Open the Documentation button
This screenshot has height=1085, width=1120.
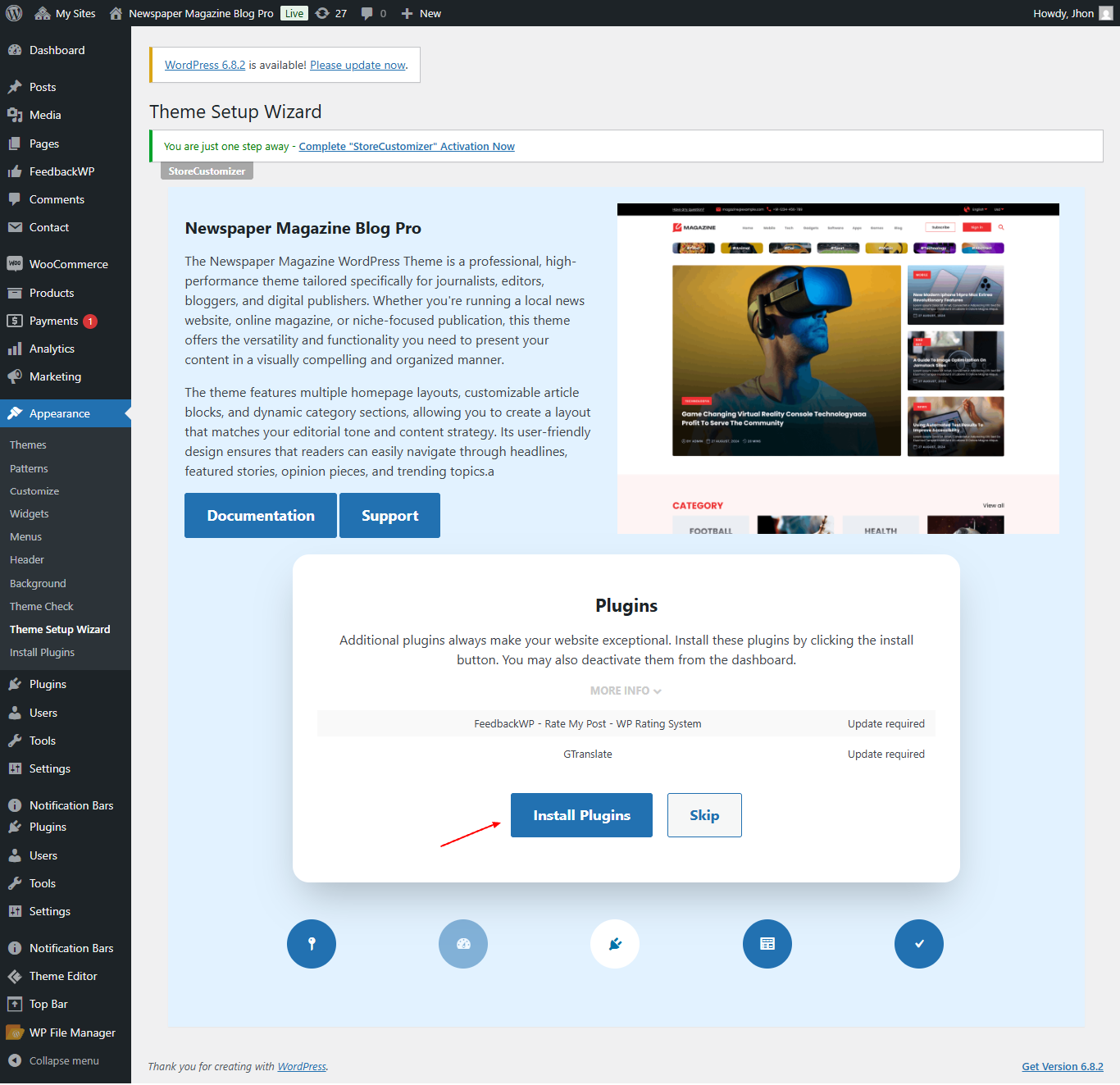tap(261, 515)
